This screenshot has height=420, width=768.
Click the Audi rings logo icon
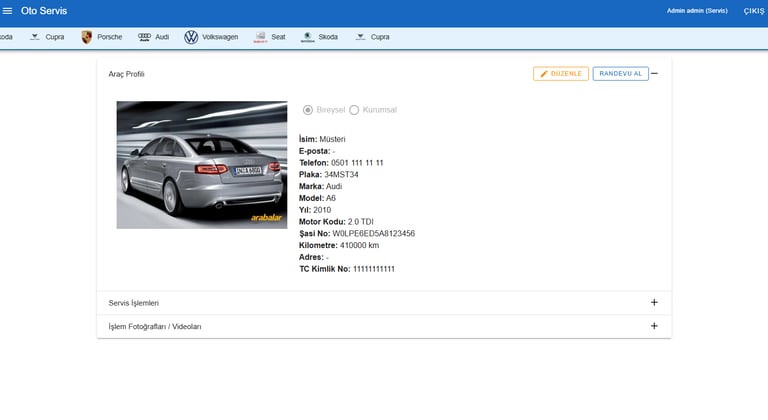[x=144, y=37]
